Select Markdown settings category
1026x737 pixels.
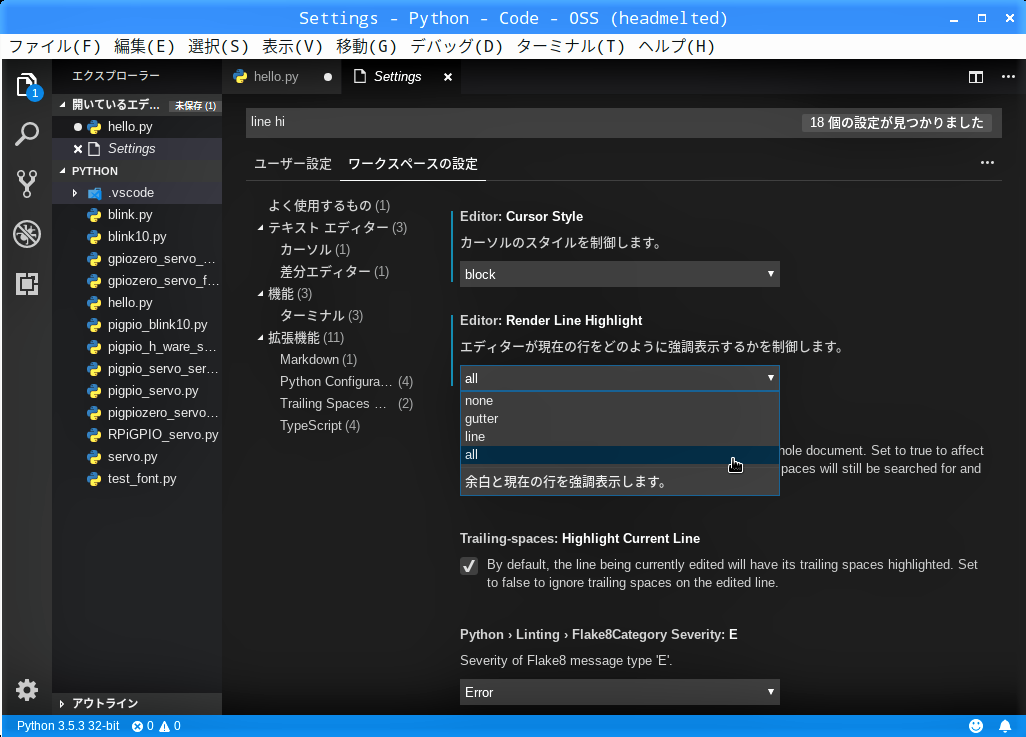(x=319, y=360)
